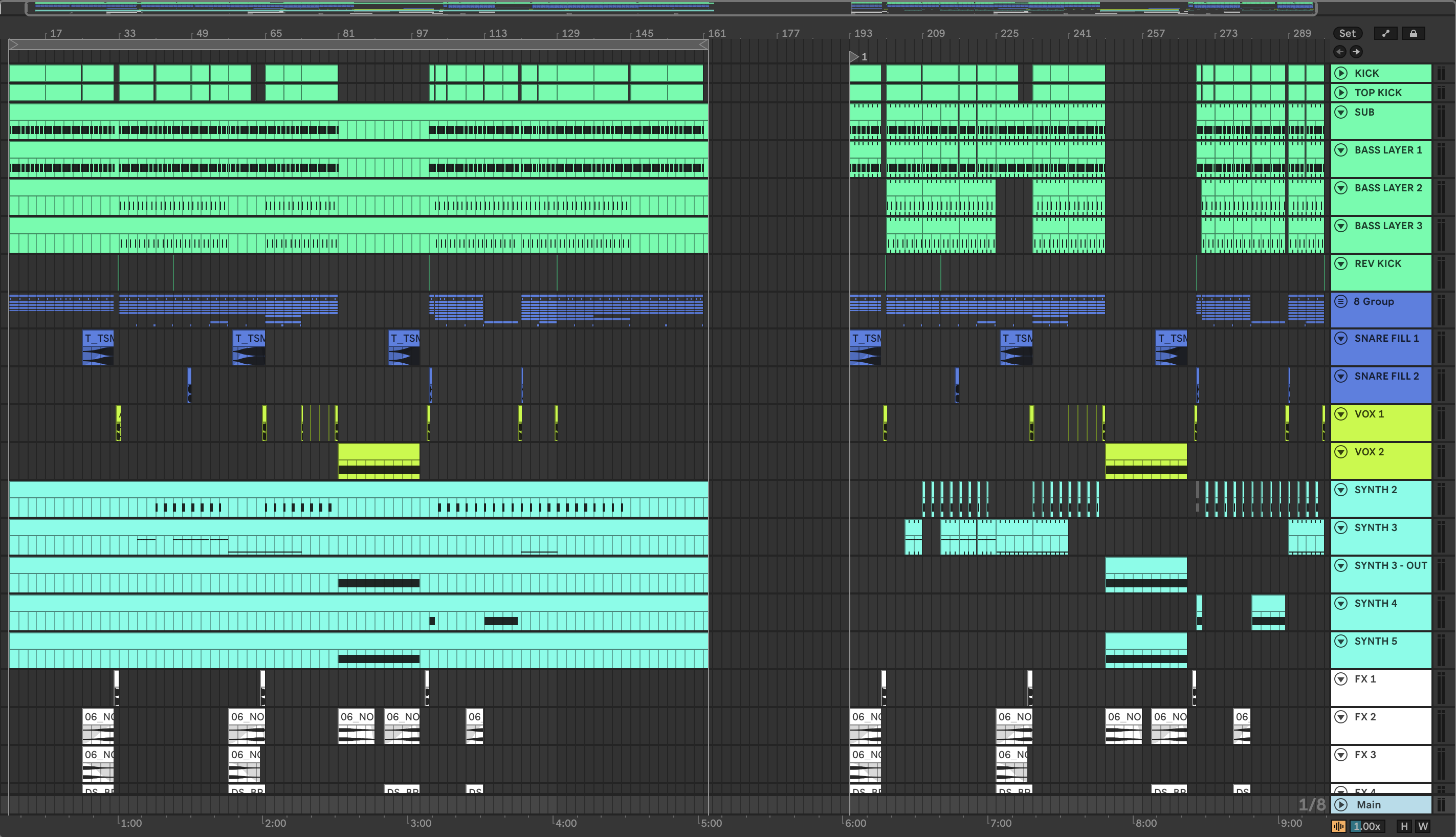The width and height of the screenshot is (1456, 837).
Task: Fold the SYNTH 4 track
Action: pos(1341,604)
